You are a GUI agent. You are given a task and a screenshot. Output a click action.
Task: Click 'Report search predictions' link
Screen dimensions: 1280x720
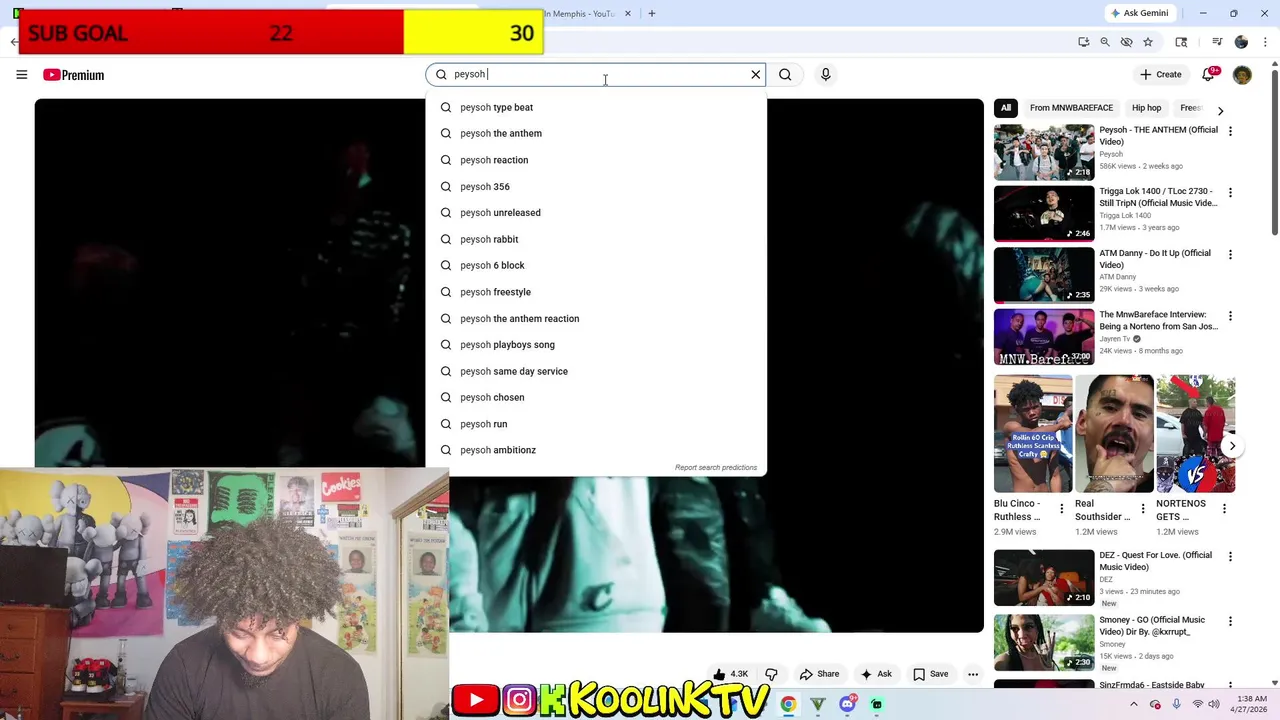[x=716, y=467]
